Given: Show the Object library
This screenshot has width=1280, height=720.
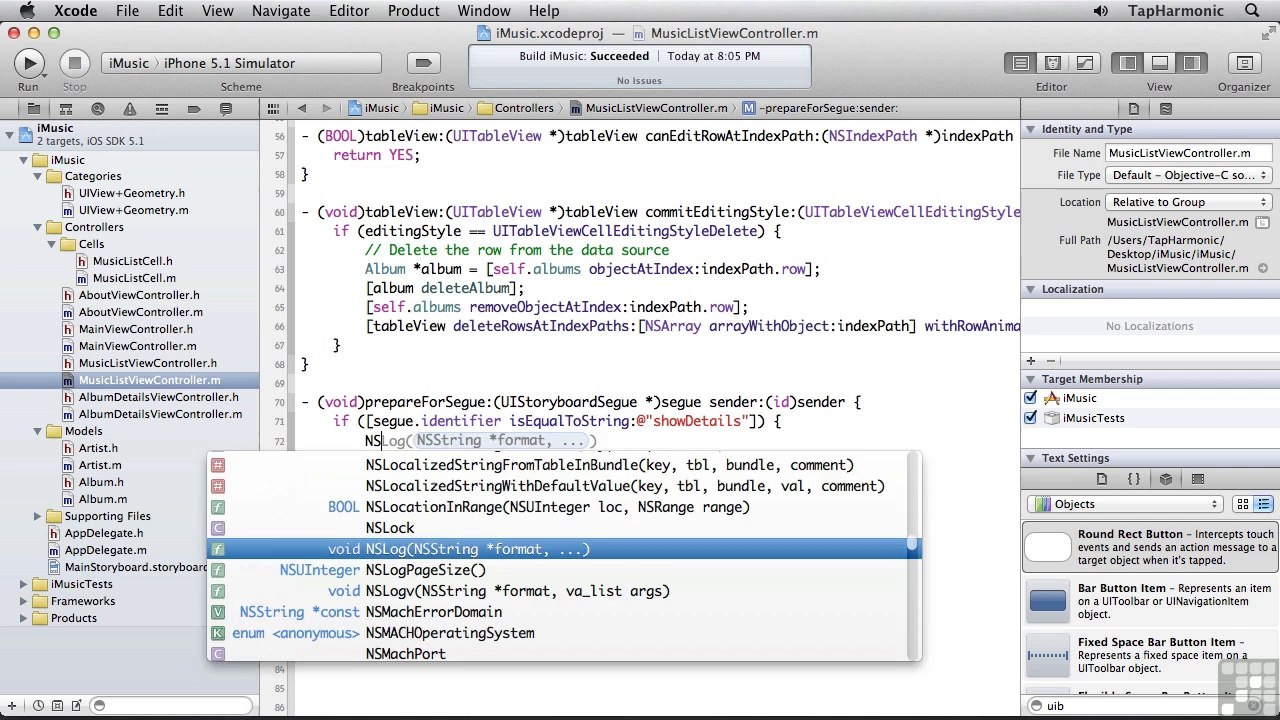Looking at the screenshot, I should pyautogui.click(x=1166, y=479).
